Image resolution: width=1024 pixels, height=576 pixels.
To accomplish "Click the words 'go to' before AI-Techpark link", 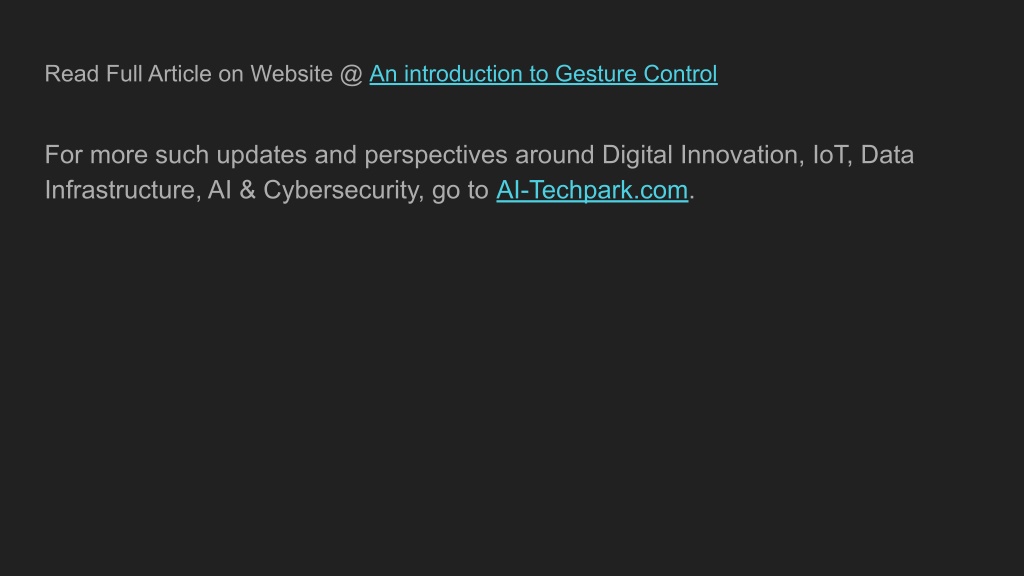I will pyautogui.click(x=460, y=191).
